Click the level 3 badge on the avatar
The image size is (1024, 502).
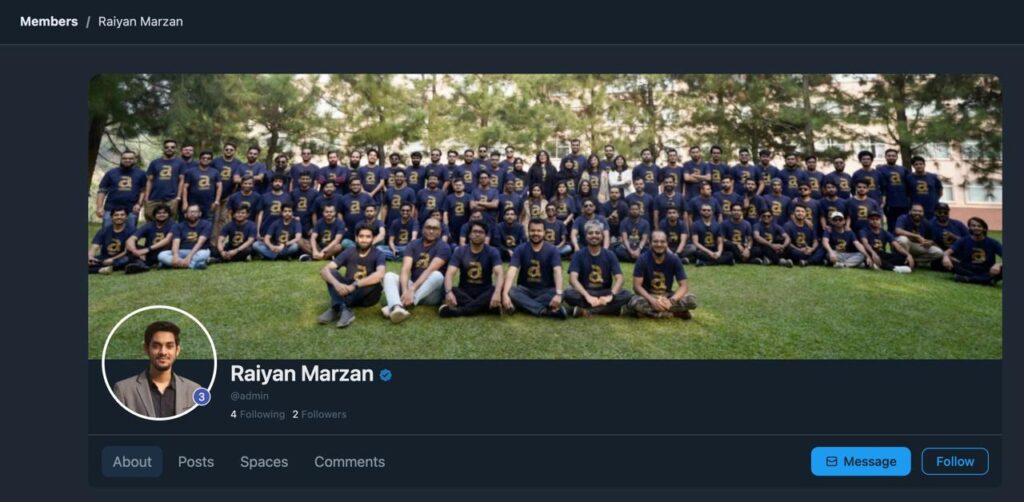202,396
